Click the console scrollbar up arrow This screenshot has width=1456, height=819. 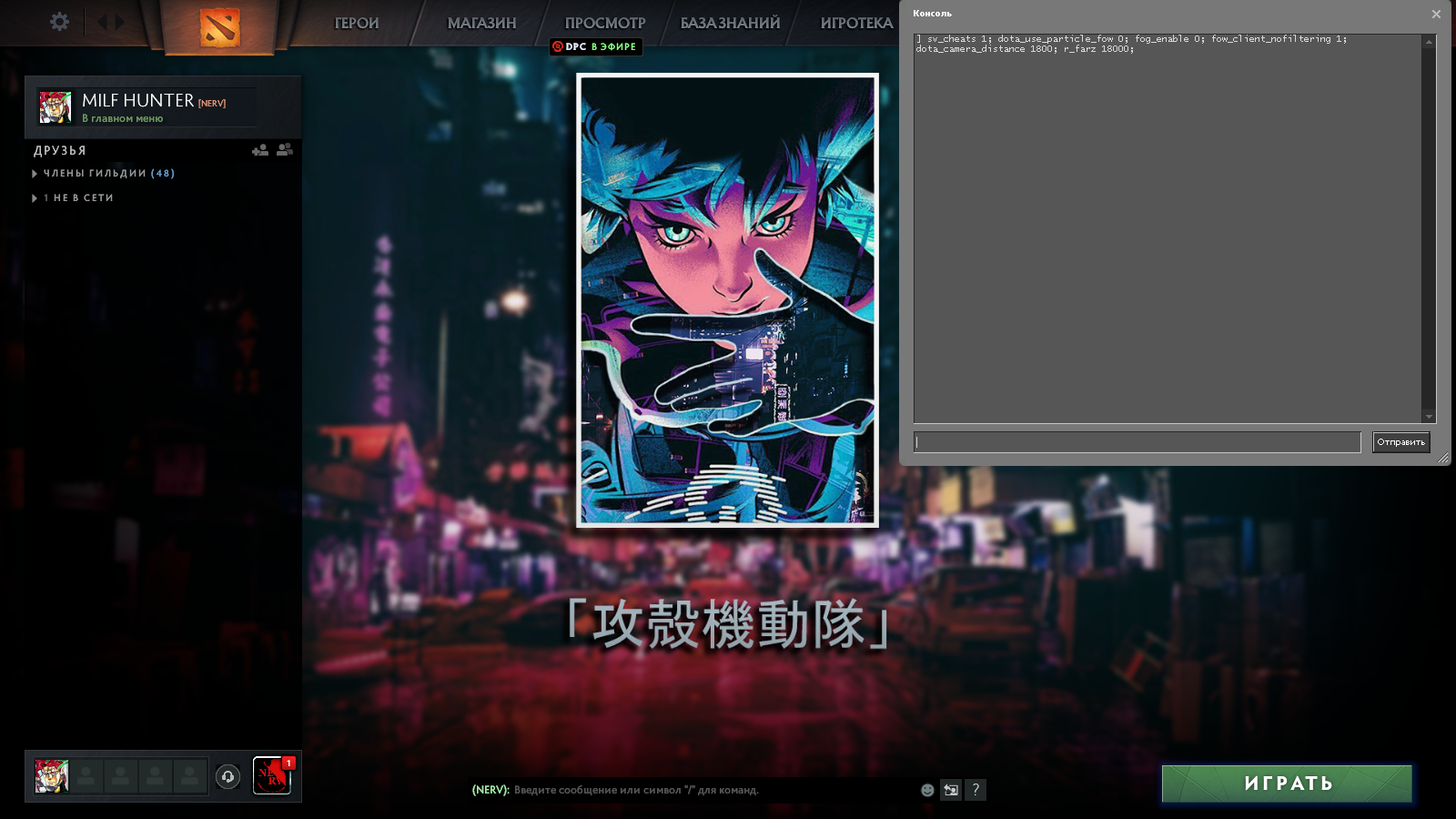tap(1429, 41)
